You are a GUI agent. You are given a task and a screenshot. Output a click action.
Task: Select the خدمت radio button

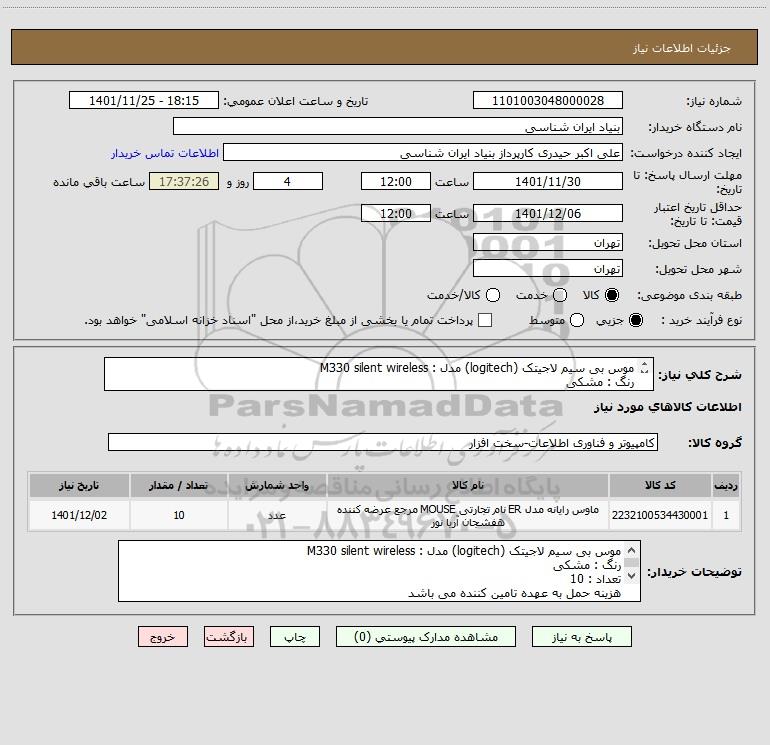pos(560,295)
